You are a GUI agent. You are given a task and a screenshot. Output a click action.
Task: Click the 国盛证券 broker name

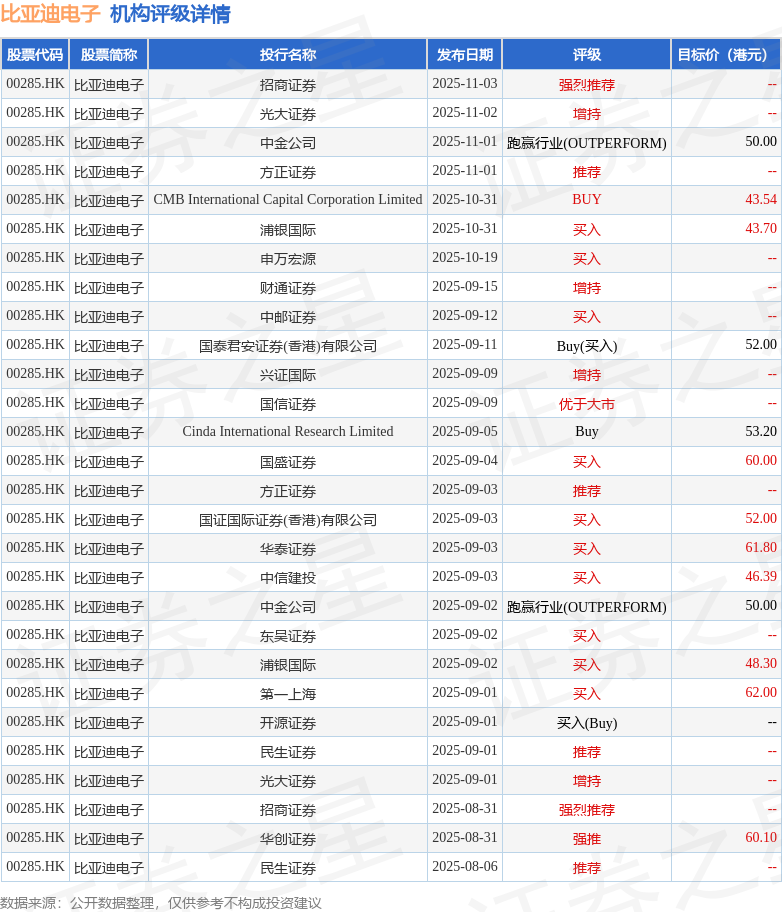(287, 462)
